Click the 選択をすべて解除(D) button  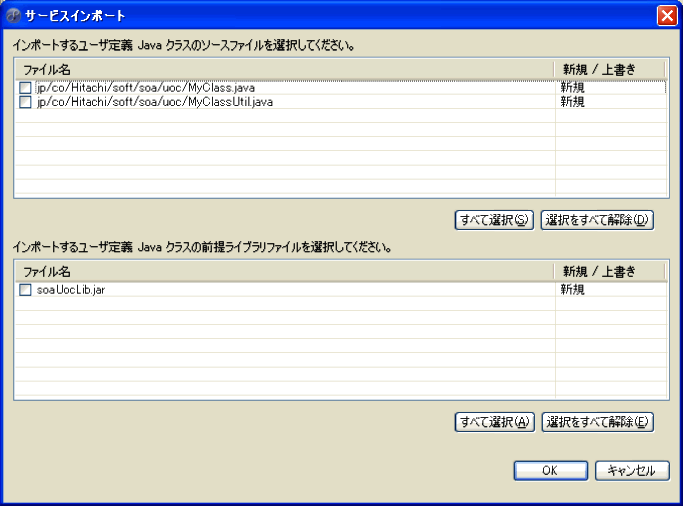tap(597, 220)
